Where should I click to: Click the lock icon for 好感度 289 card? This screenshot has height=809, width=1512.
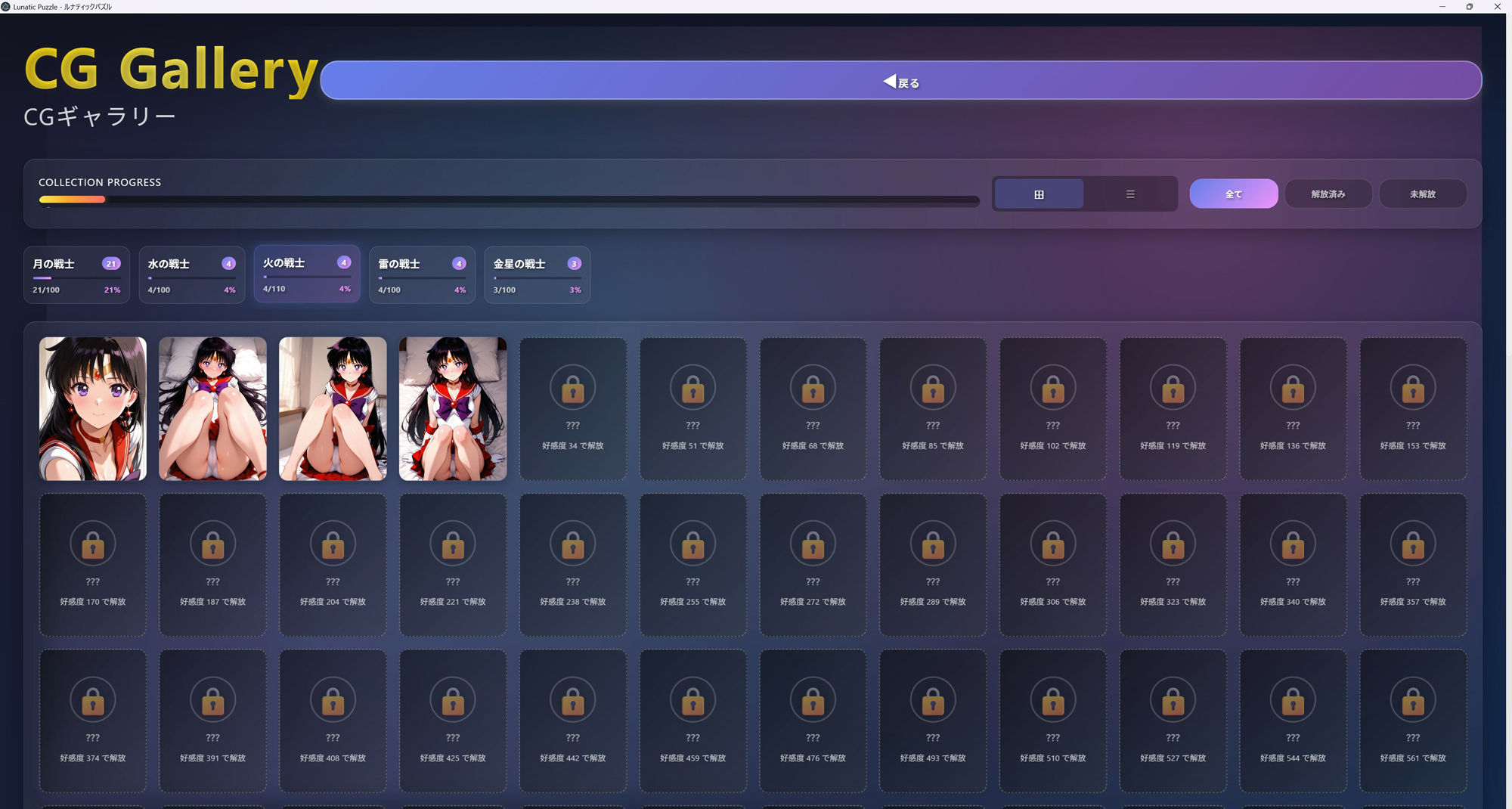(932, 544)
